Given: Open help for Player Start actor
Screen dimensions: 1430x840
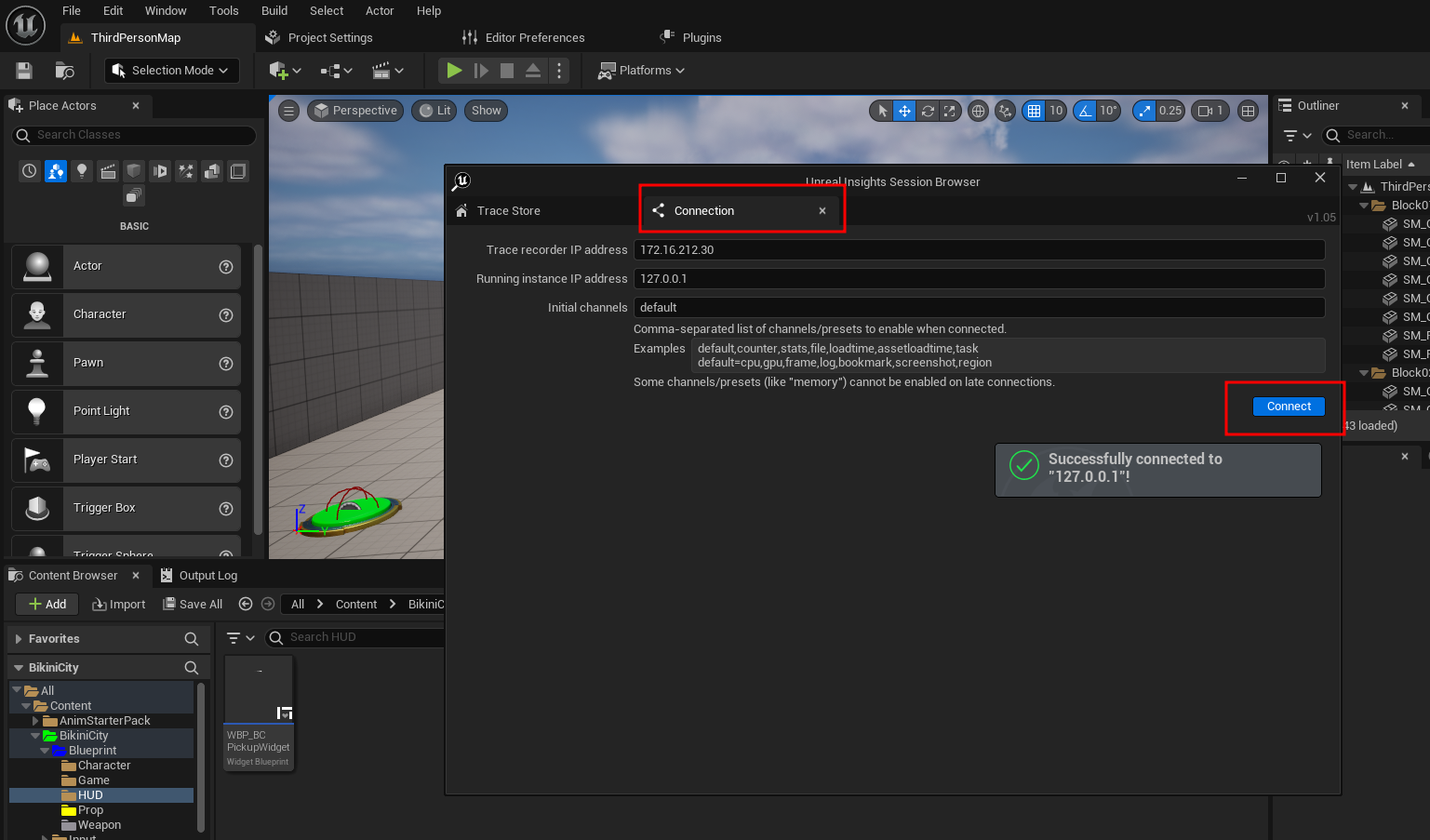Looking at the screenshot, I should pyautogui.click(x=226, y=460).
